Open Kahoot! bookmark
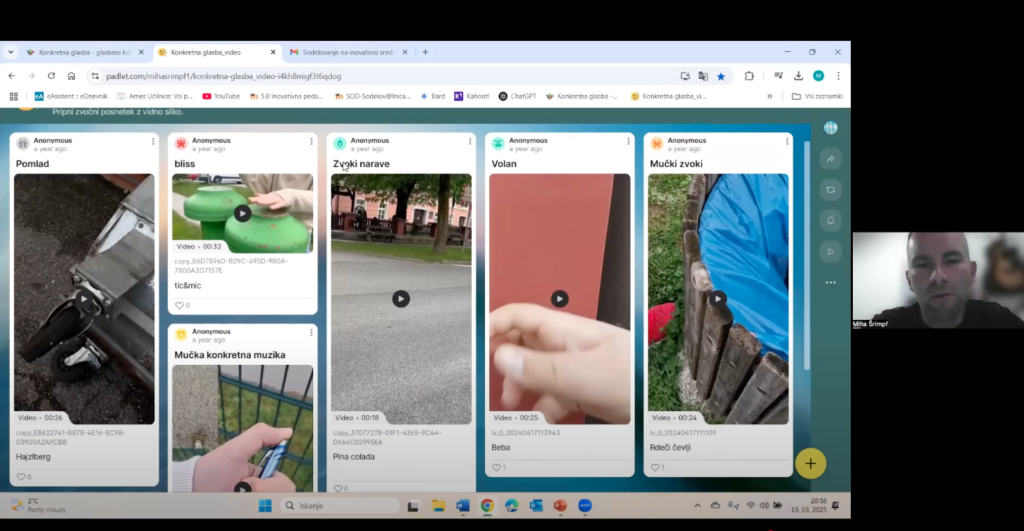 click(x=472, y=96)
